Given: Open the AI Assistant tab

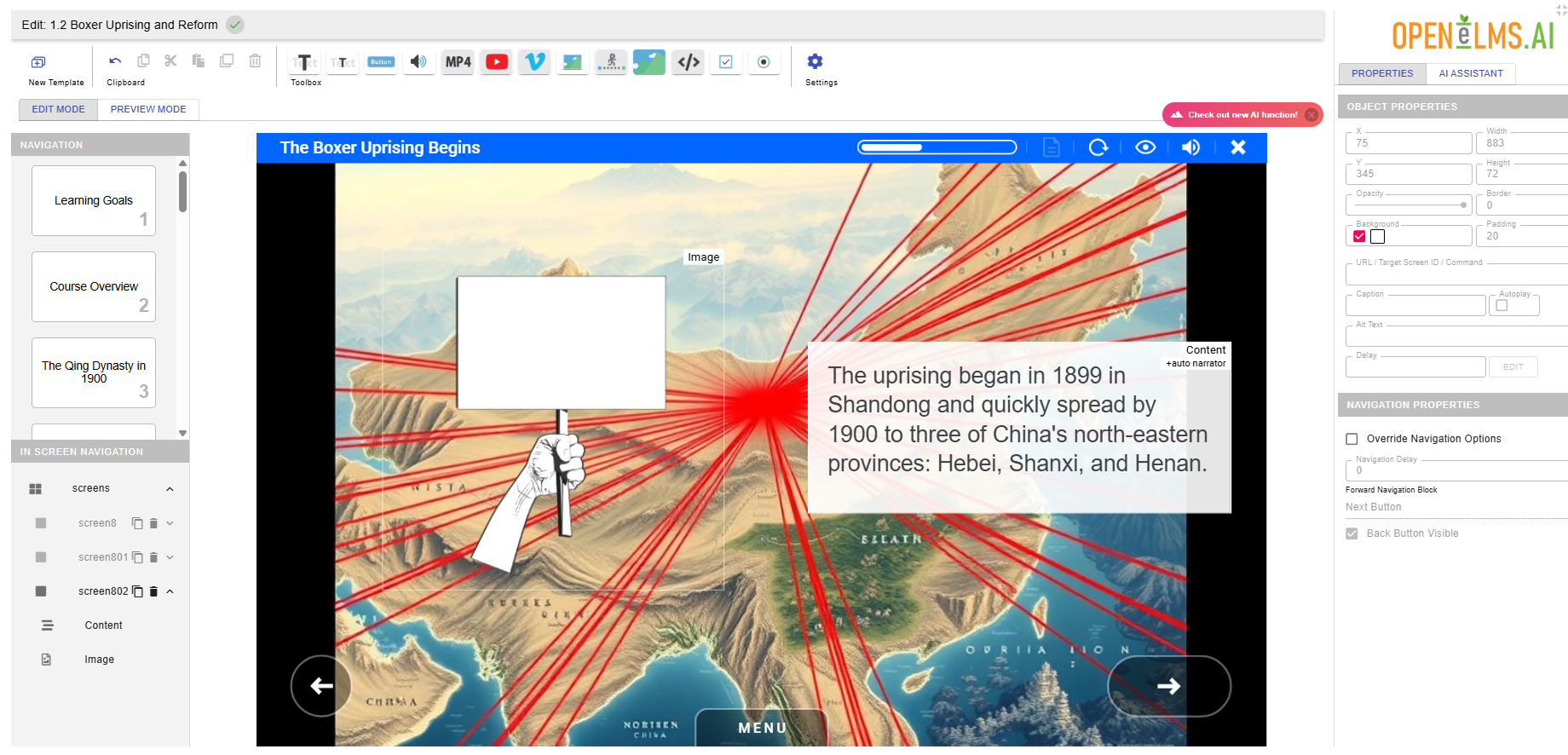Looking at the screenshot, I should pyautogui.click(x=1471, y=73).
